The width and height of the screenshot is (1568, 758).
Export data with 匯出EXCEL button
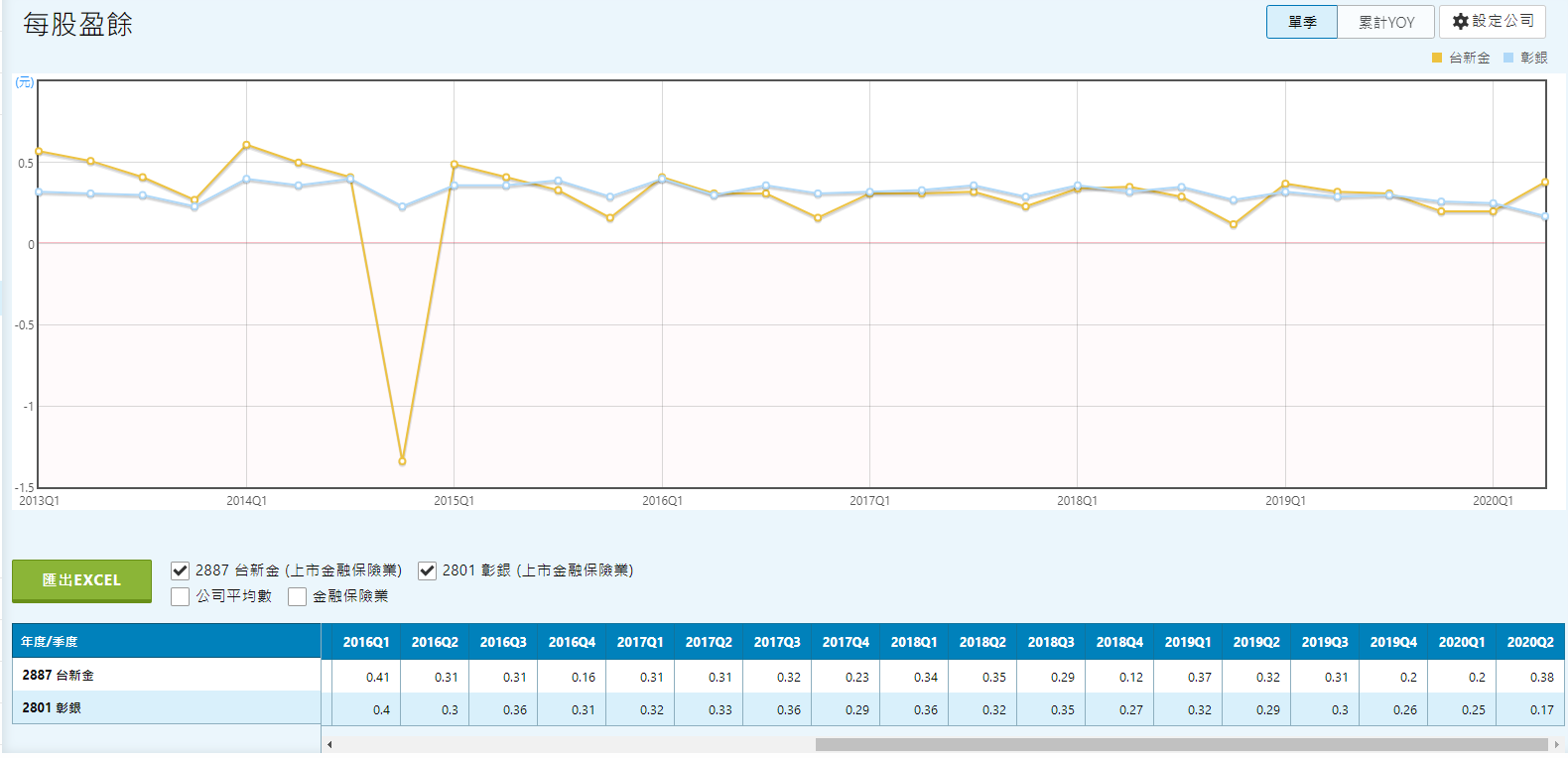pyautogui.click(x=81, y=580)
